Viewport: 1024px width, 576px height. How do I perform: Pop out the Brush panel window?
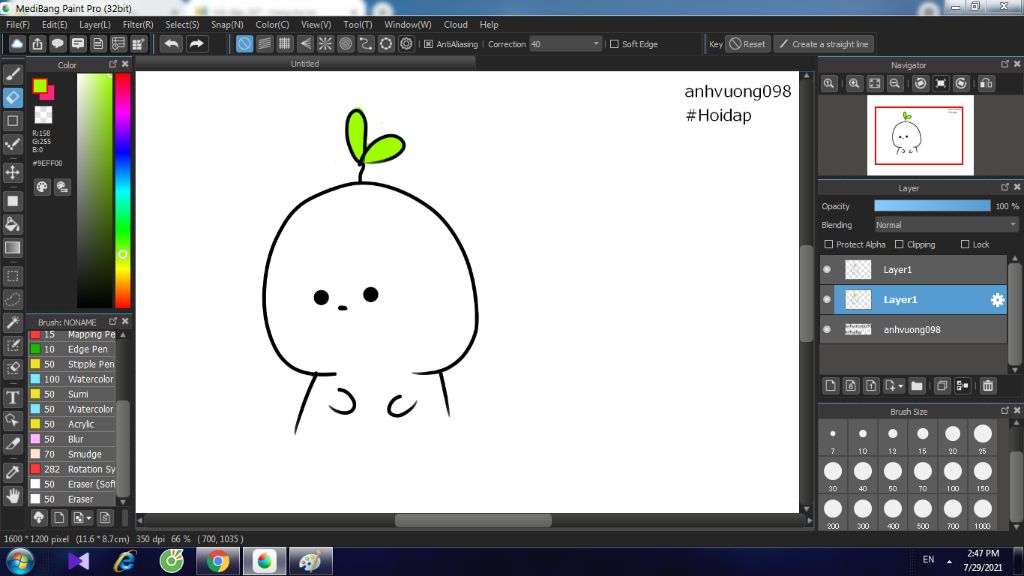point(113,321)
